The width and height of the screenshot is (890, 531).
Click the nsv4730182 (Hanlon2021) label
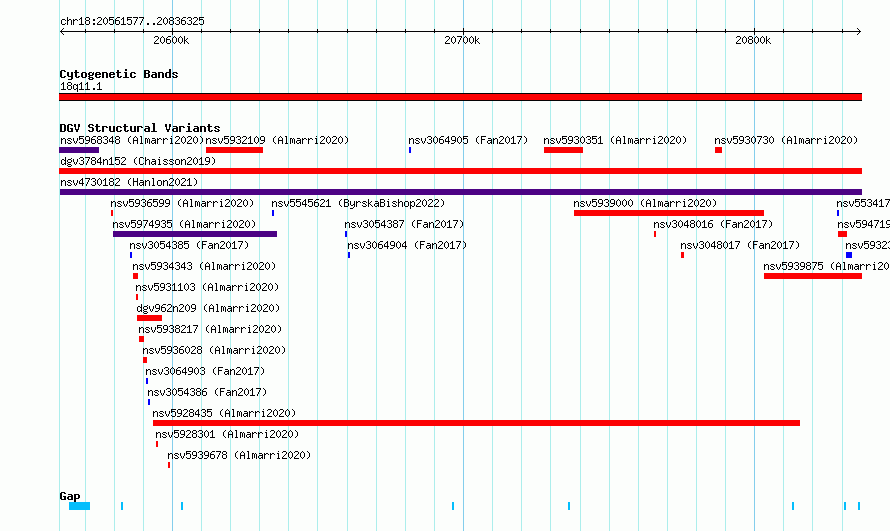(129, 182)
